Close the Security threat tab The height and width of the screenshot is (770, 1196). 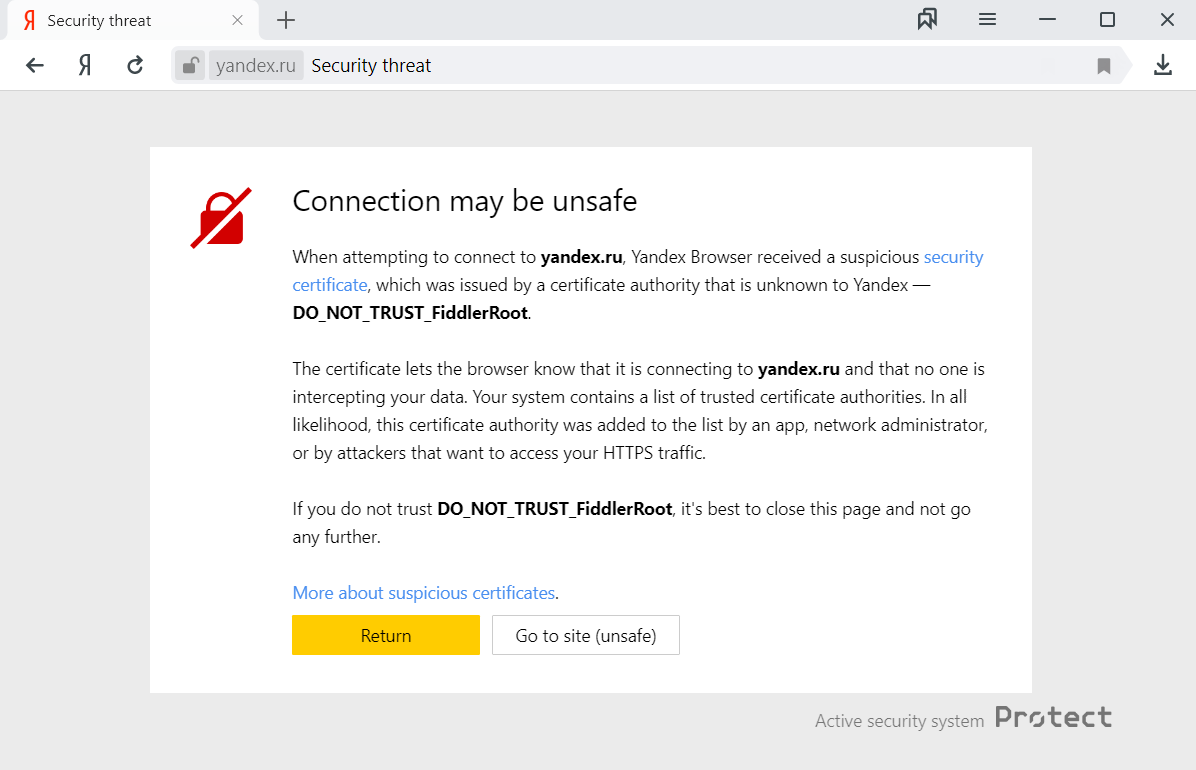237,20
